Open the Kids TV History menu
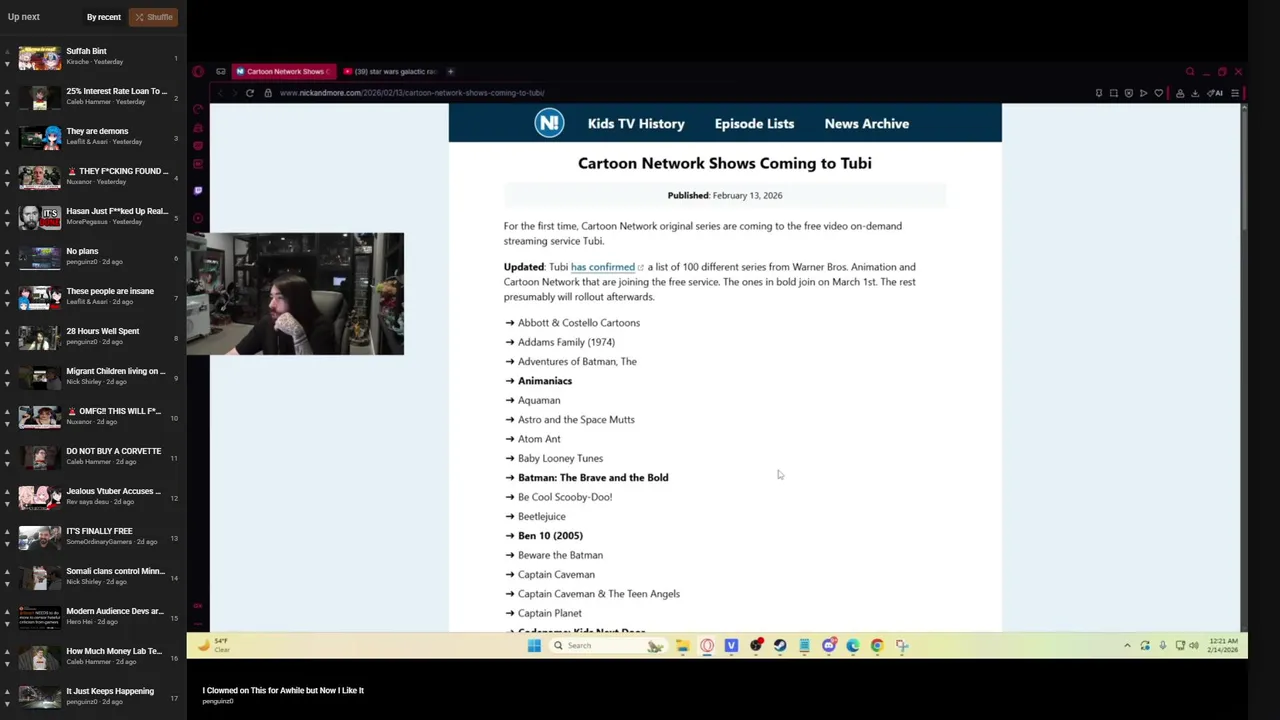 (636, 124)
